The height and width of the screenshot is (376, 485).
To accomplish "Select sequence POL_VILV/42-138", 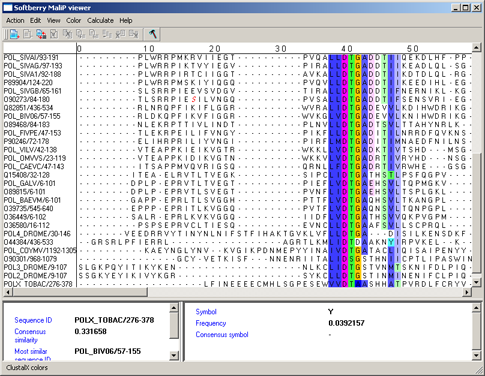I will click(x=30, y=150).
